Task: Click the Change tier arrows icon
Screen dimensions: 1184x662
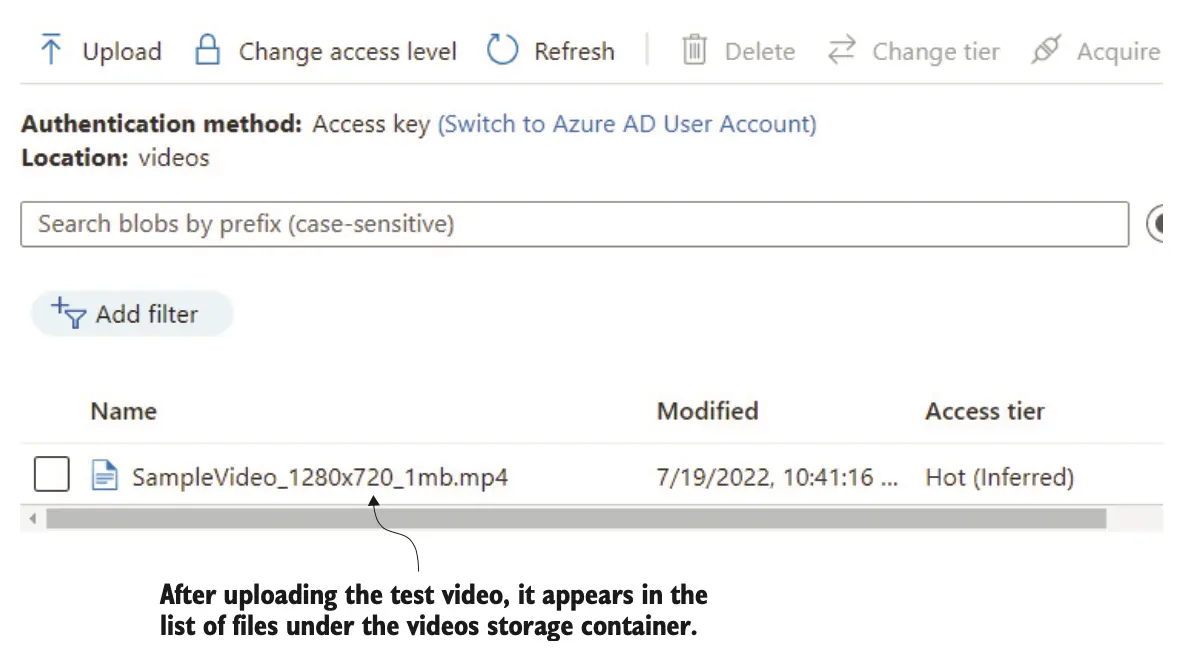Action: point(842,50)
